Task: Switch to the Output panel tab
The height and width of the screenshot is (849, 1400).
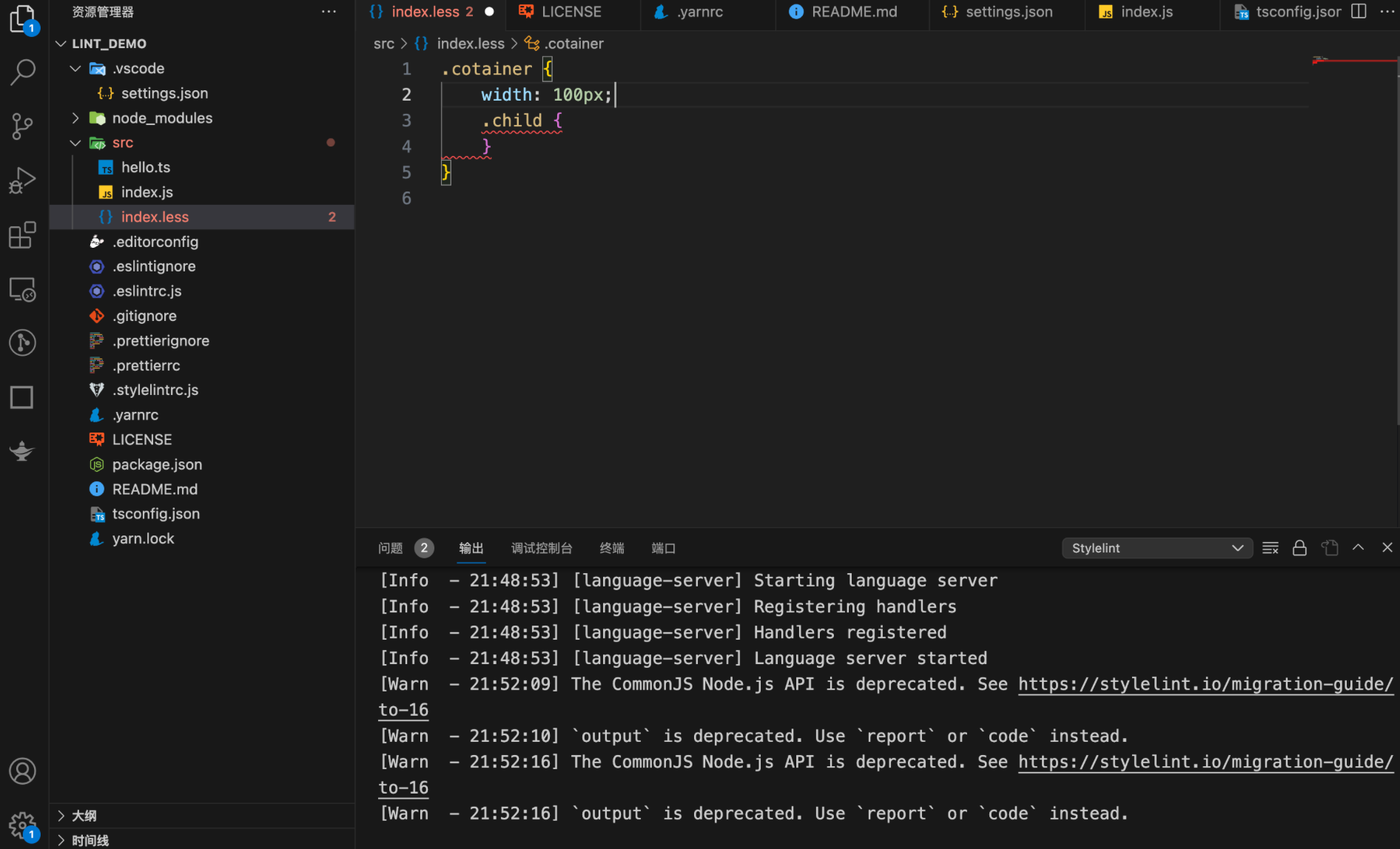Action: pyautogui.click(x=471, y=548)
